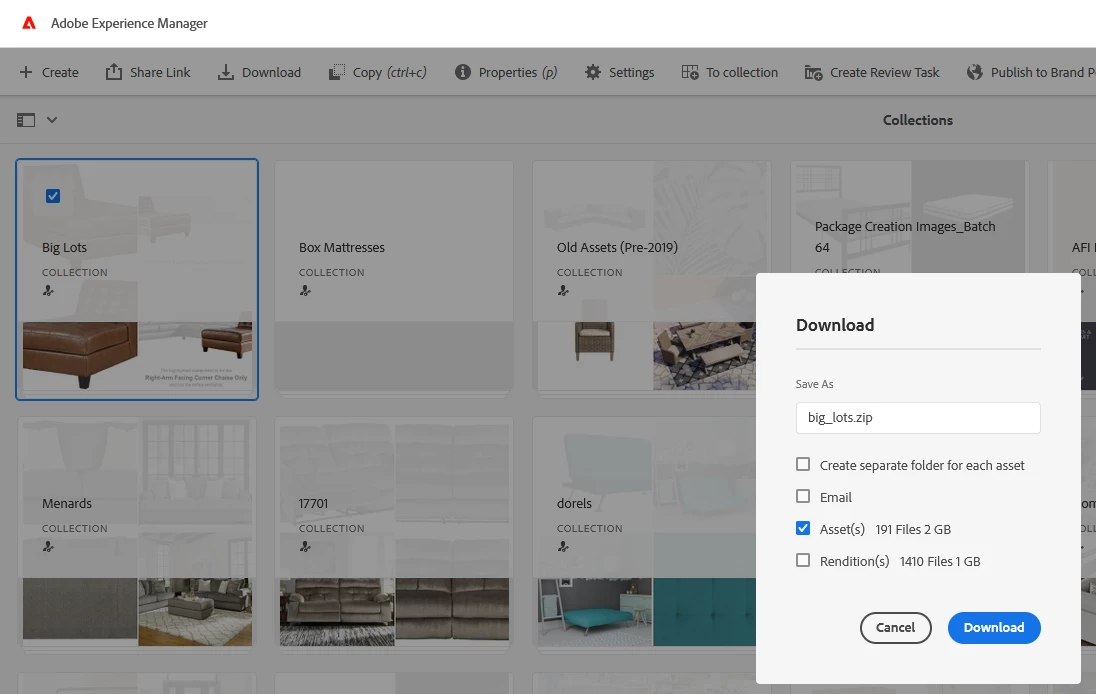This screenshot has width=1096, height=694.
Task: Click the Create plus icon
Action: (26, 72)
